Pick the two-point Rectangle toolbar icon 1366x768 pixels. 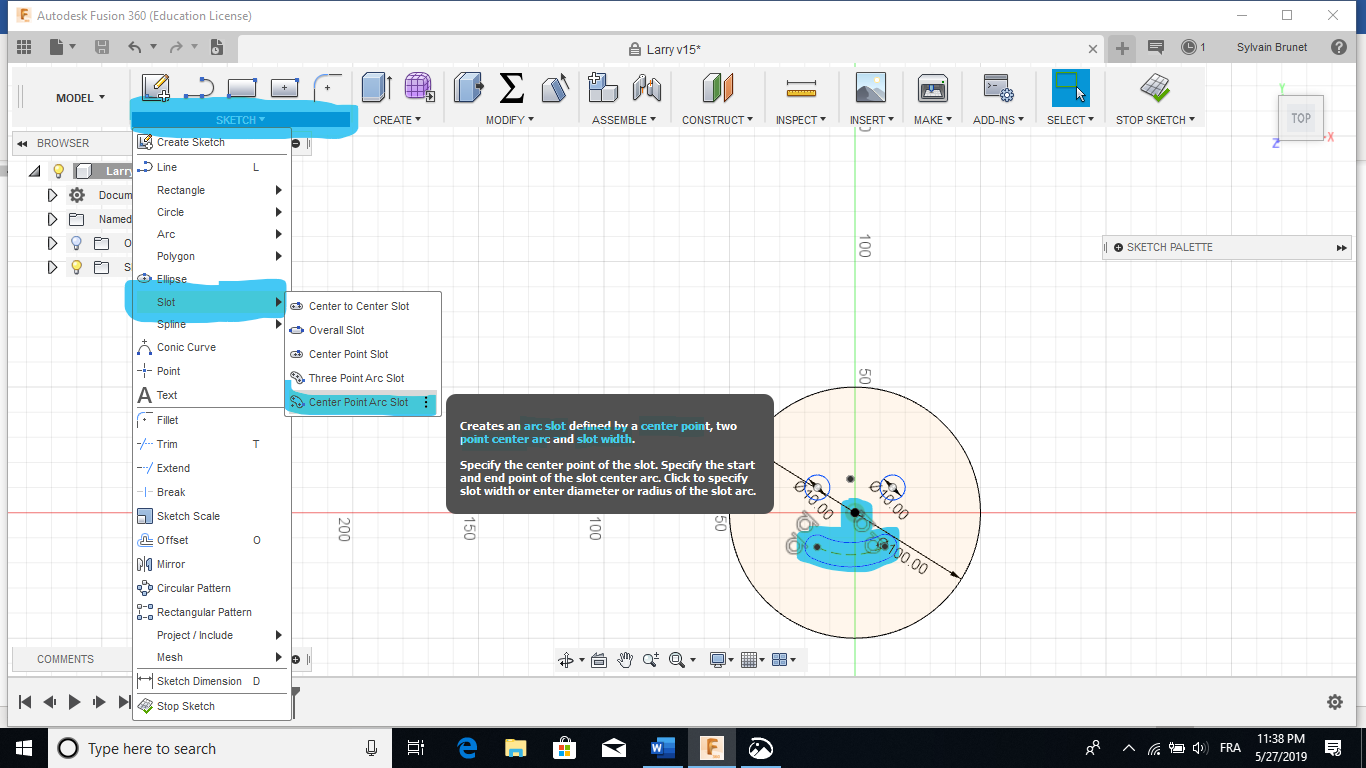[242, 88]
